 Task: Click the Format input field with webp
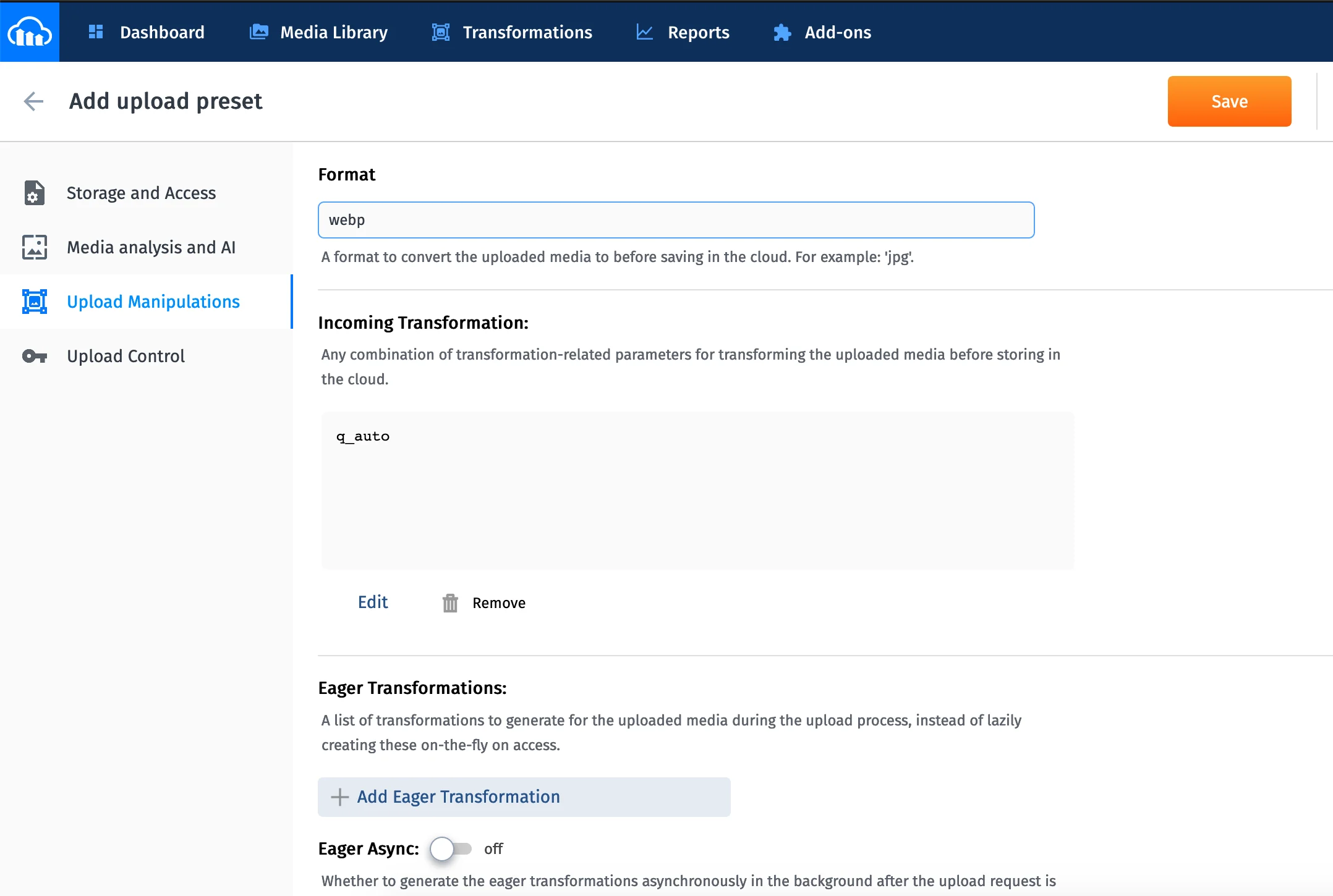[x=675, y=220]
